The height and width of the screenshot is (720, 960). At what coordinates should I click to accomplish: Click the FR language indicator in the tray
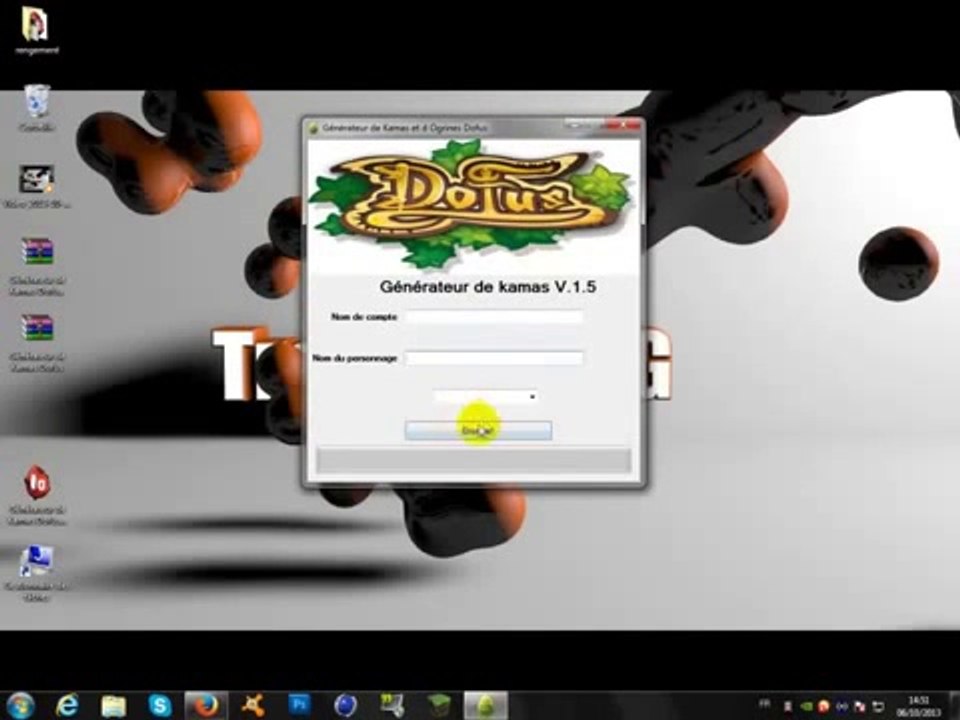[x=765, y=705]
